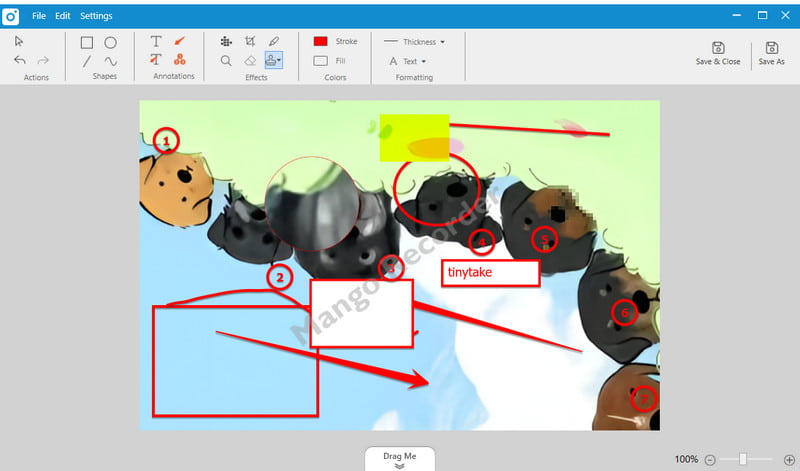Click the app logo icon in title bar
Image resolution: width=800 pixels, height=471 pixels.
pos(11,16)
